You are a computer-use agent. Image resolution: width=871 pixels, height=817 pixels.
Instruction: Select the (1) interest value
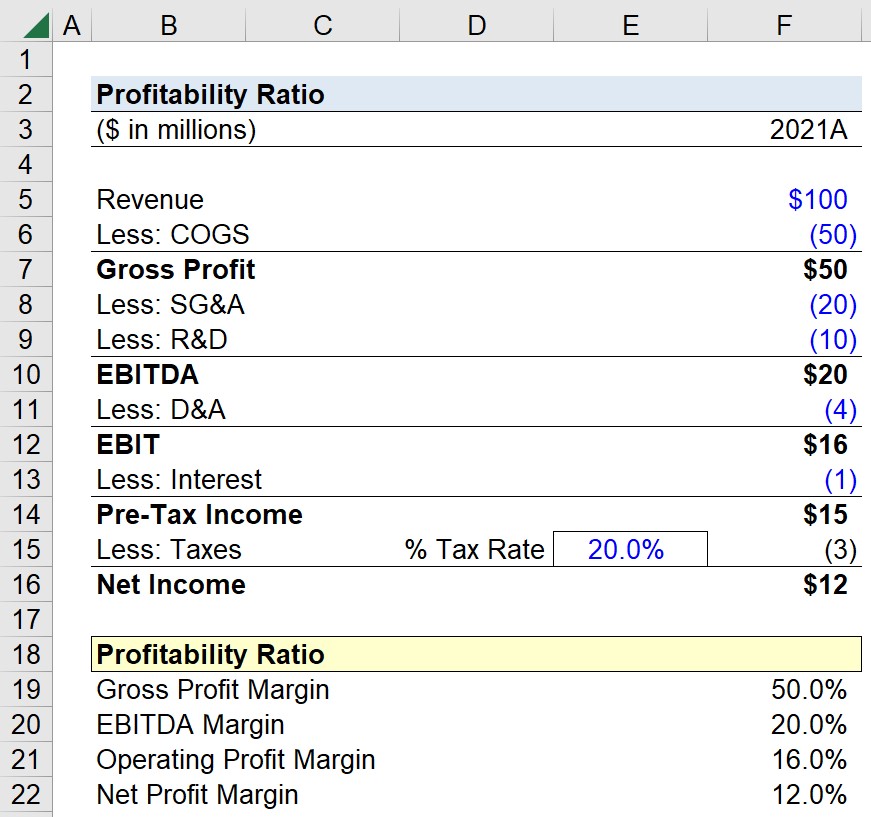coord(840,479)
